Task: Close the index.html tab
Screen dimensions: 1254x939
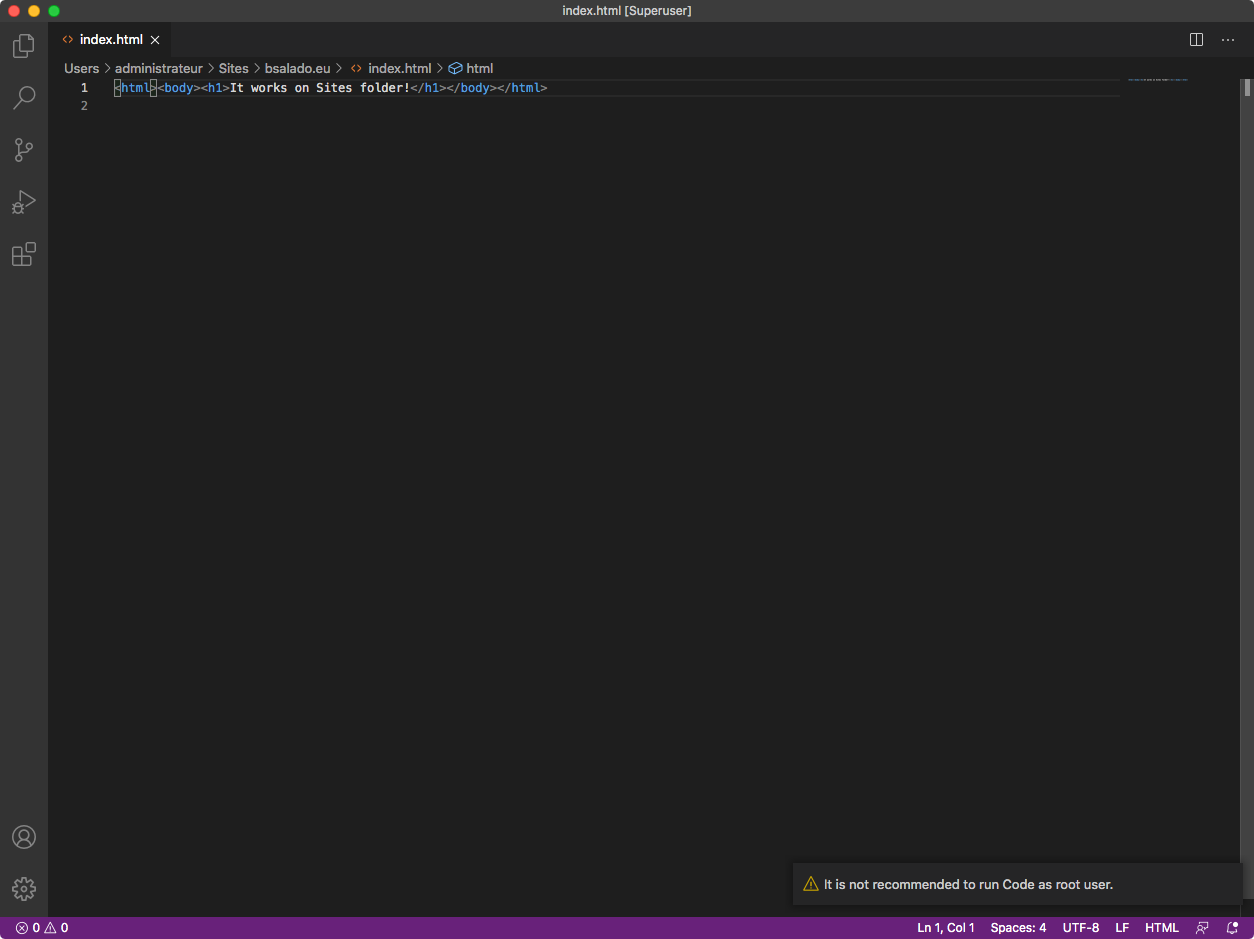Action: point(155,40)
